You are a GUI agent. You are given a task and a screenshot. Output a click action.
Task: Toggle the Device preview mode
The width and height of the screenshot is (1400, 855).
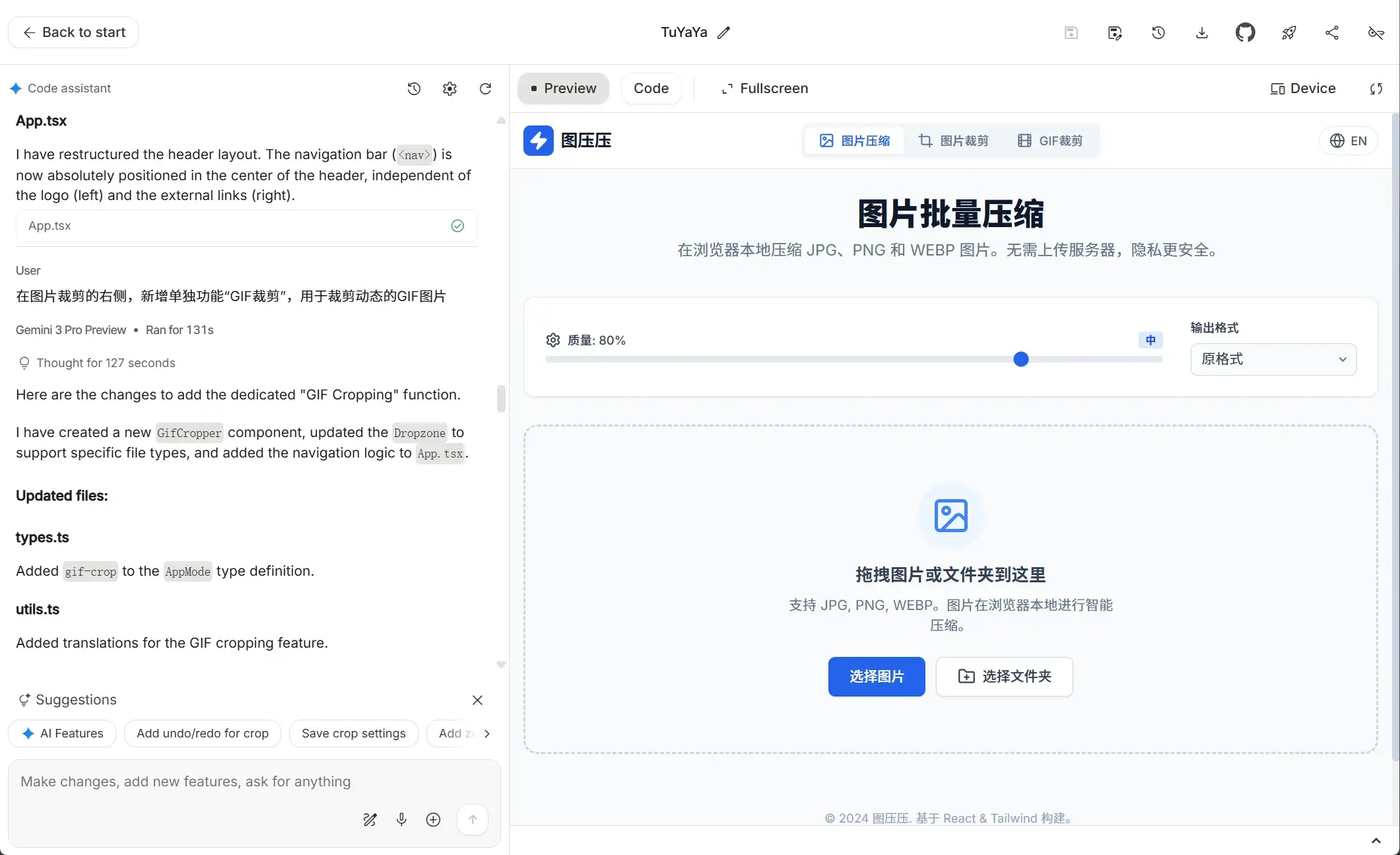click(1303, 88)
